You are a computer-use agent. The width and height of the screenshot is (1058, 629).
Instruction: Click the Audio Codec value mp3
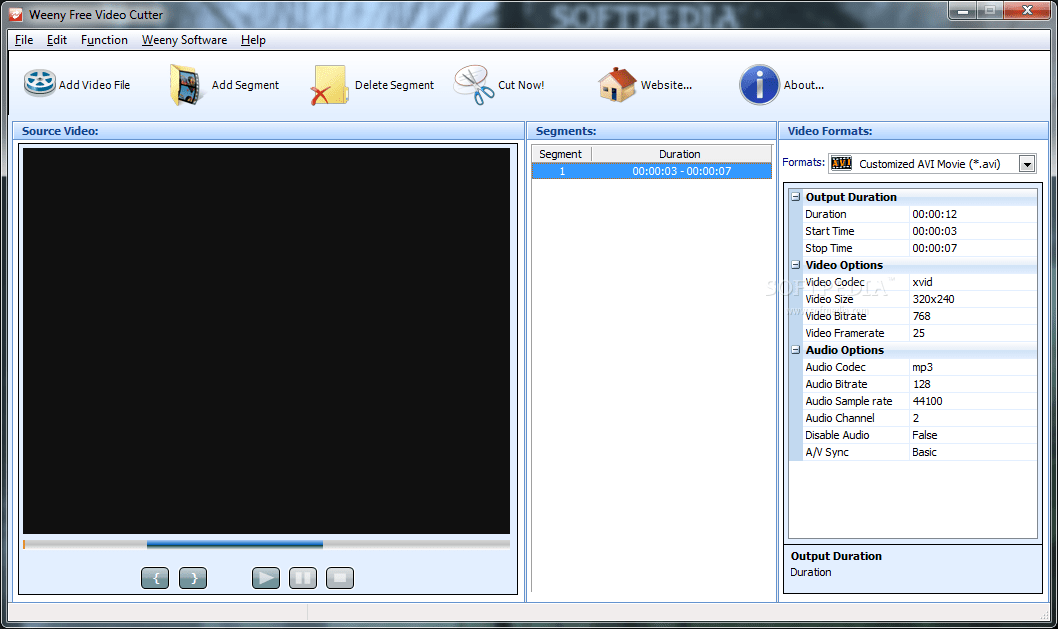(x=922, y=367)
